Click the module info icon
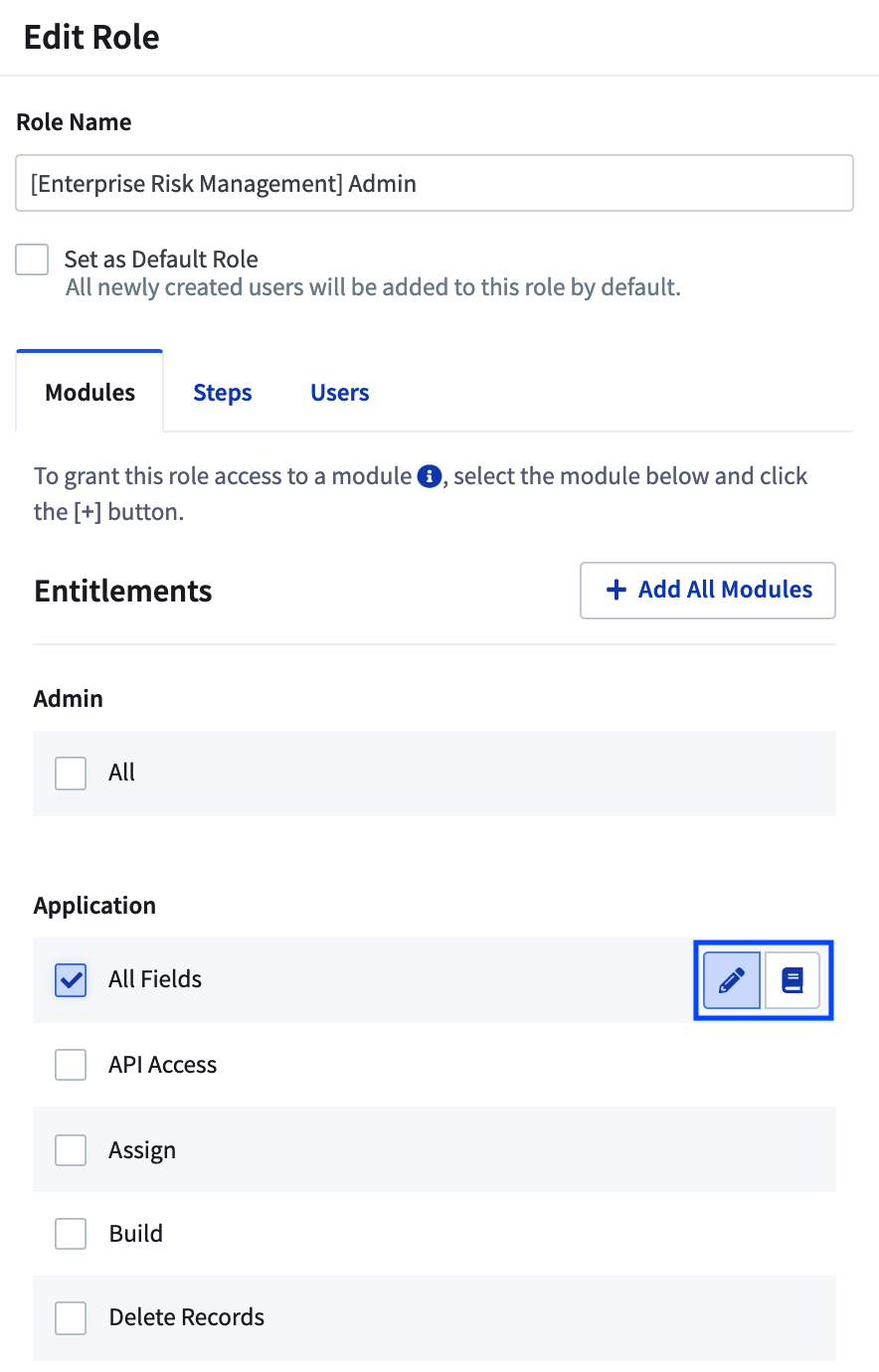Image resolution: width=879 pixels, height=1372 pixels. 429,476
